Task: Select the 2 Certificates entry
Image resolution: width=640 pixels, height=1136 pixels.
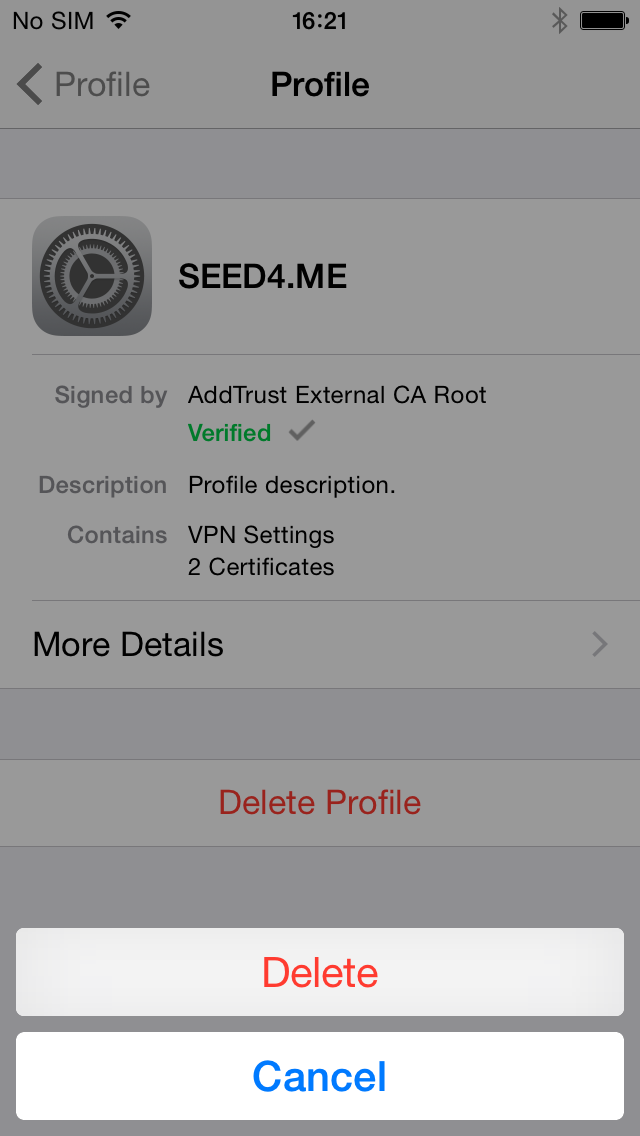Action: point(261,567)
